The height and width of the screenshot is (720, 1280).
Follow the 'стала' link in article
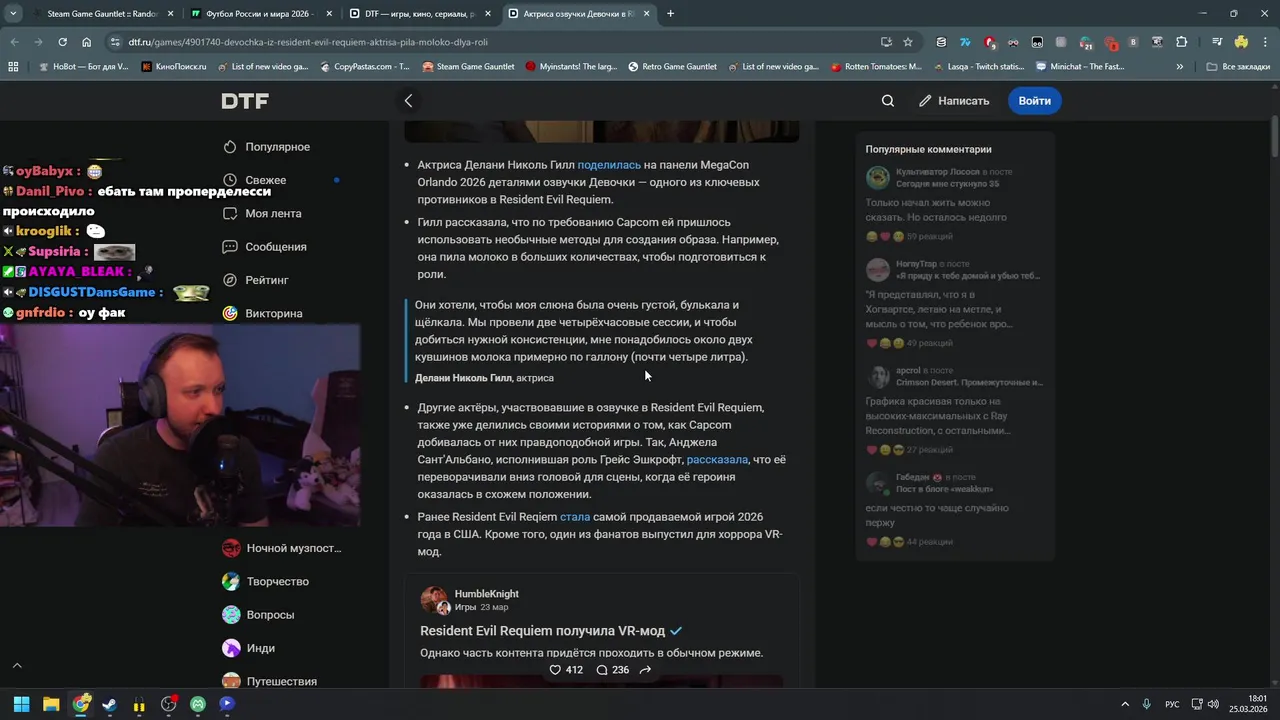pyautogui.click(x=575, y=517)
